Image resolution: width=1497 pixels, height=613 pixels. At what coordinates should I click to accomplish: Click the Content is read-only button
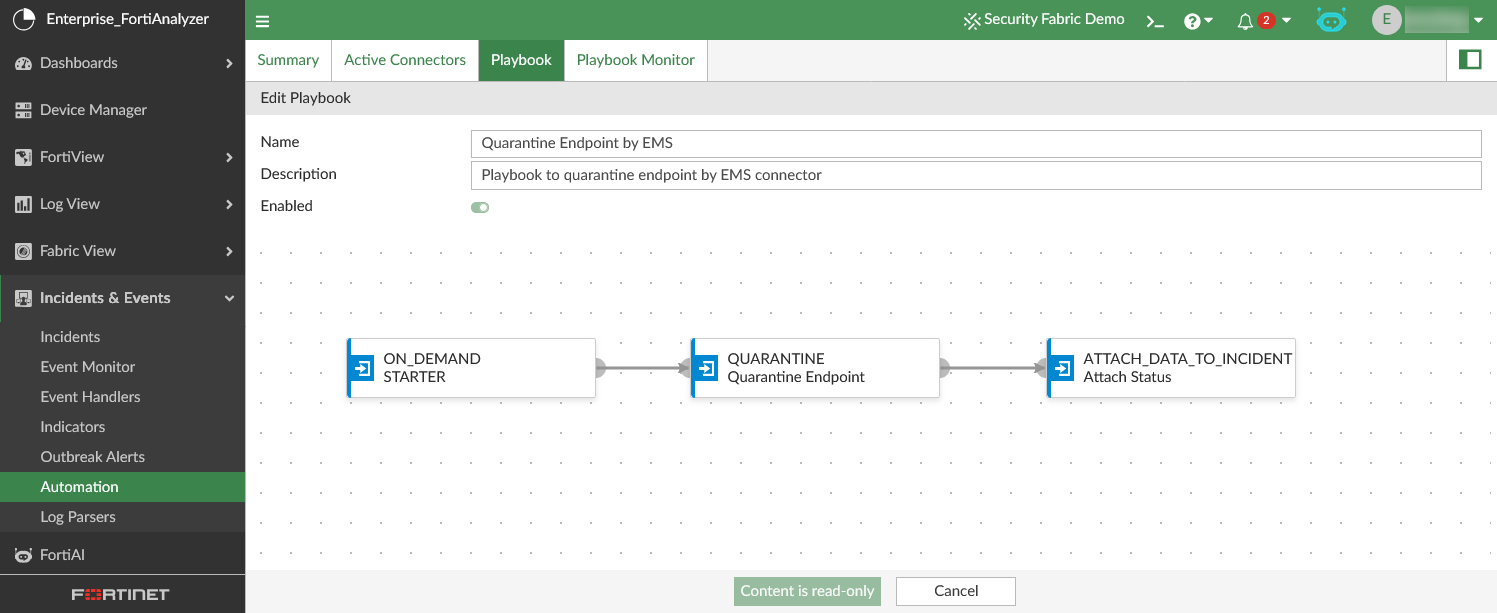(808, 591)
